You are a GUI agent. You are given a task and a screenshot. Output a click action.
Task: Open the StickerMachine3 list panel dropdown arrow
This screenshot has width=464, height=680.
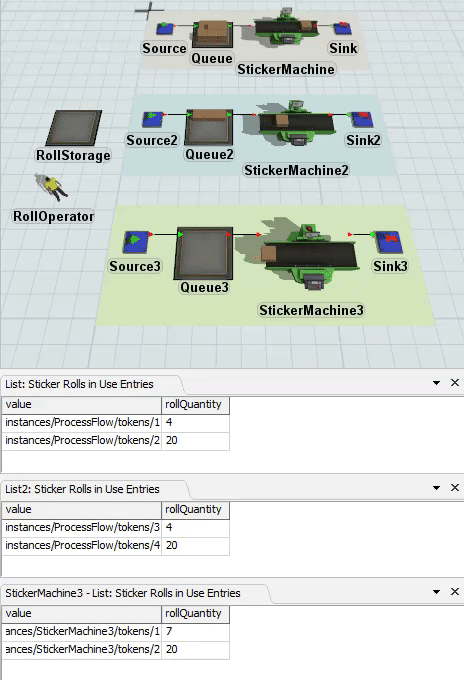[437, 592]
